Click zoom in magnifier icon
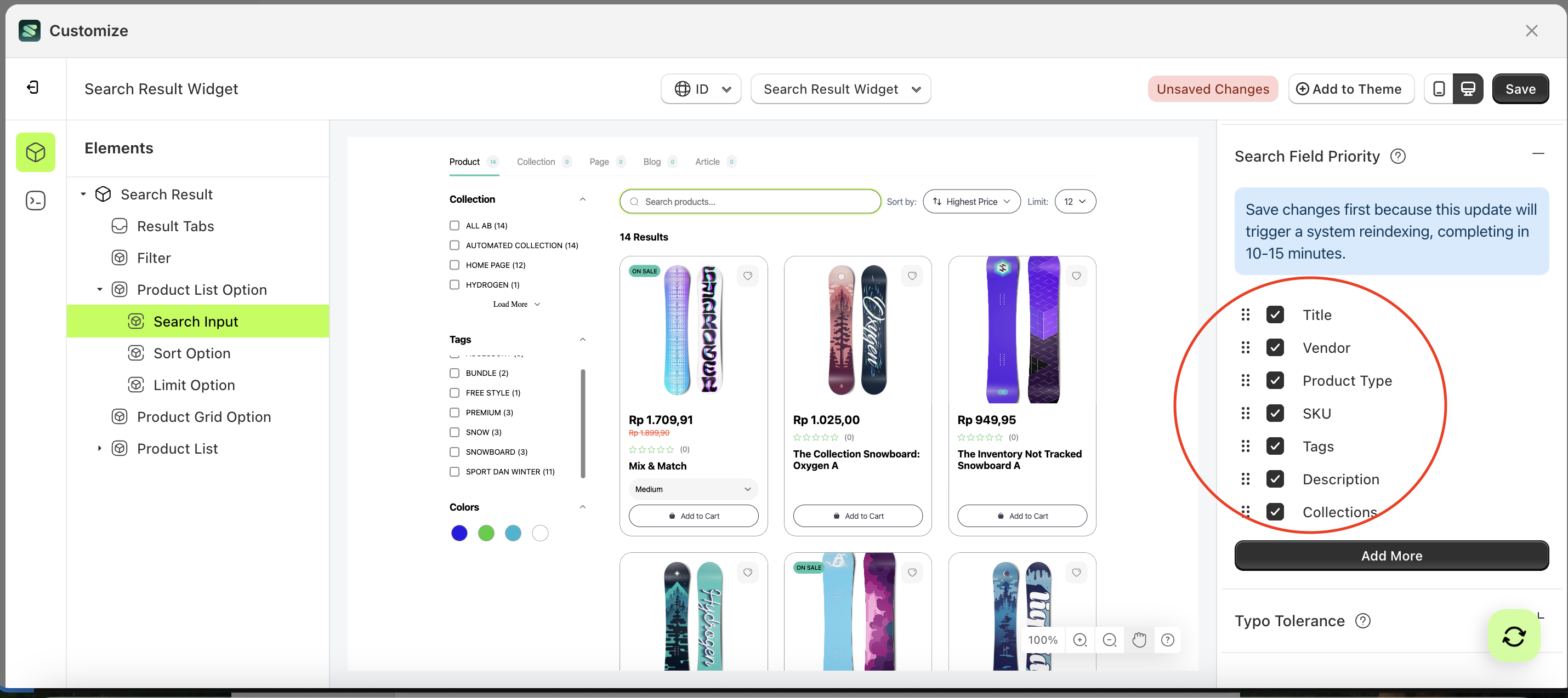This screenshot has width=1568, height=698. [1080, 639]
